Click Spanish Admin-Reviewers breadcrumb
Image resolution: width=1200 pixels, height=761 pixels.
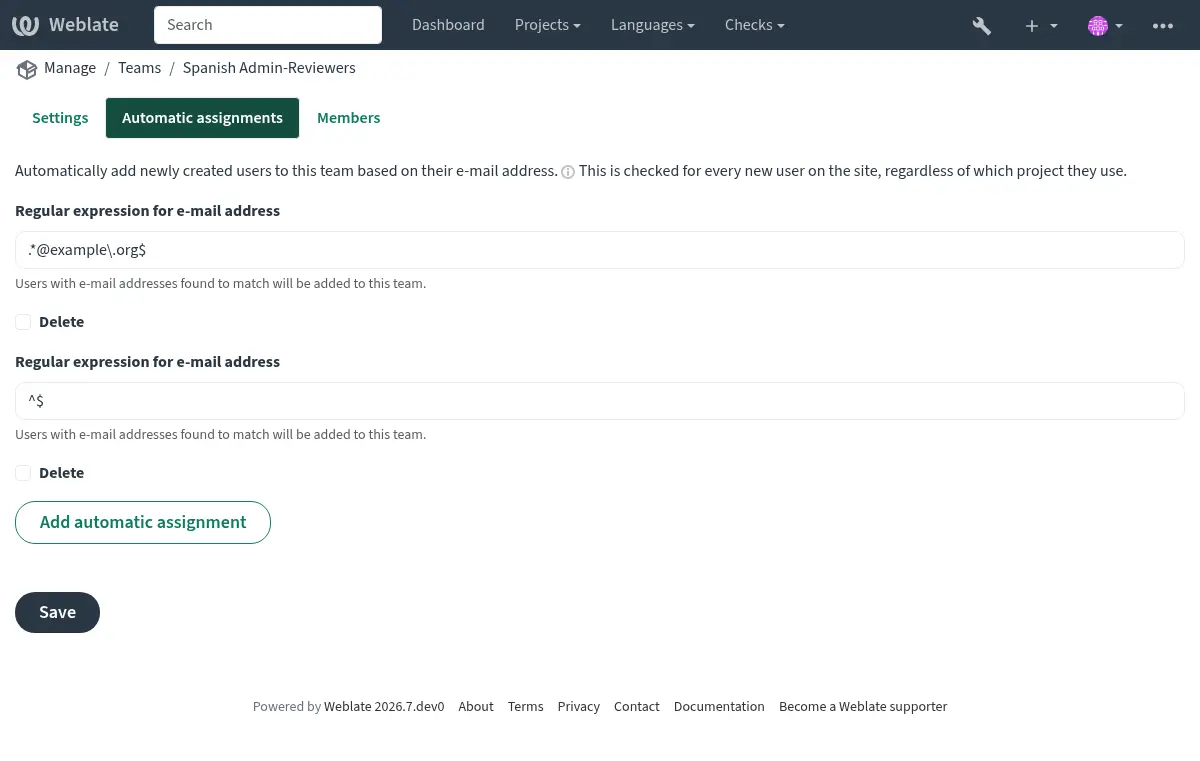point(269,68)
